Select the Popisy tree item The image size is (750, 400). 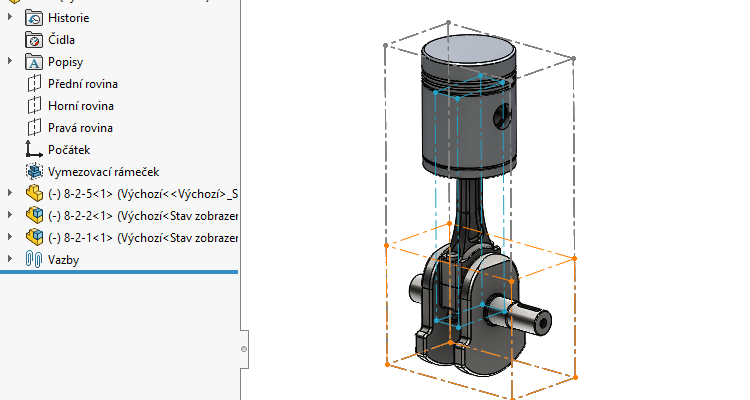click(66, 62)
